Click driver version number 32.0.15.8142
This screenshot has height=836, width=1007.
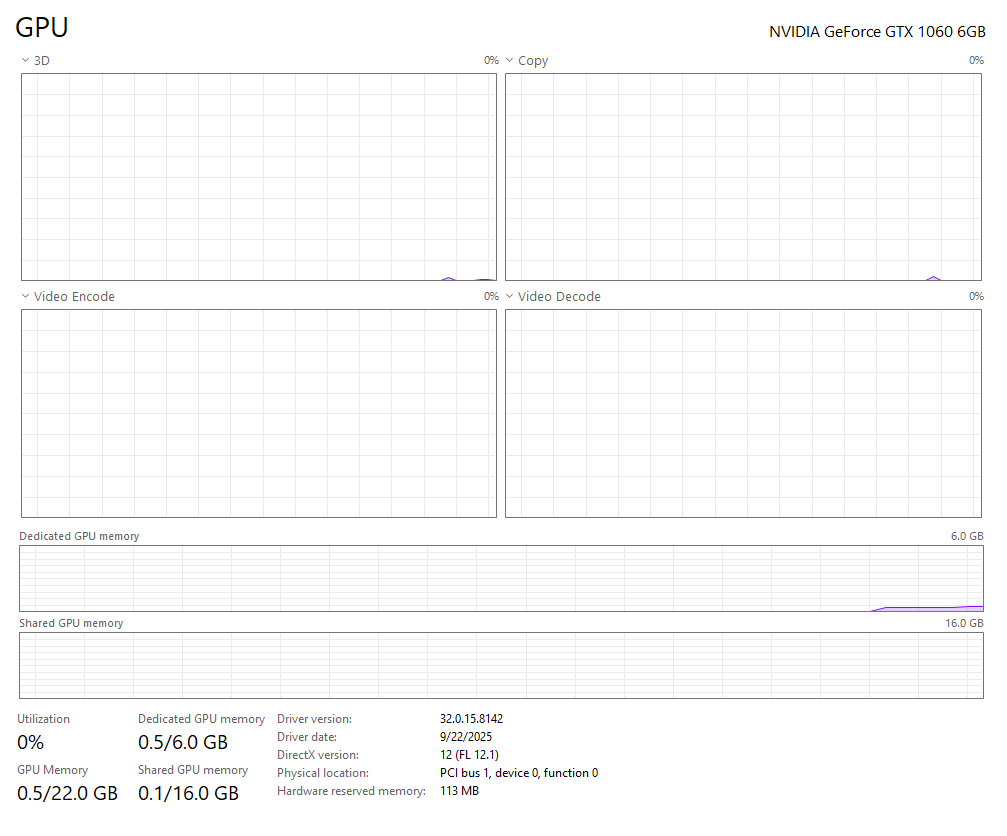pos(471,719)
